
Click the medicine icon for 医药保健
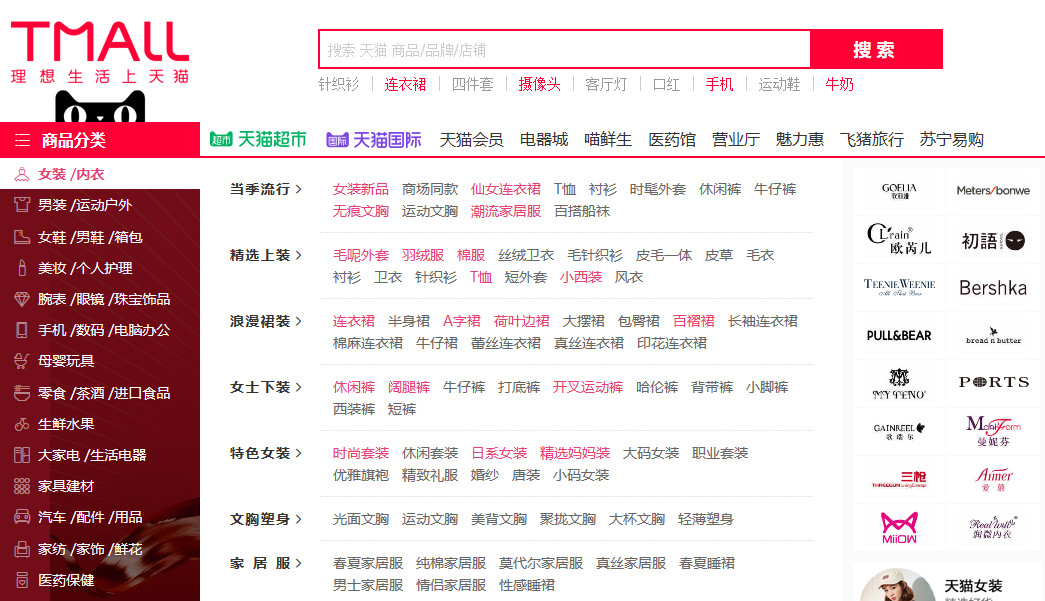(22, 580)
